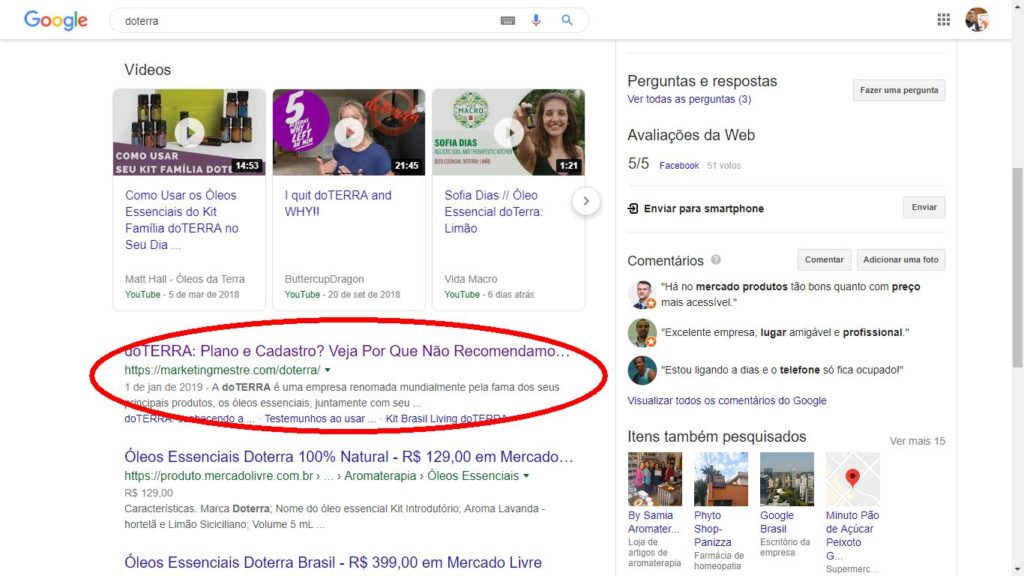
Task: Open the Comentários help question mark
Action: (716, 260)
